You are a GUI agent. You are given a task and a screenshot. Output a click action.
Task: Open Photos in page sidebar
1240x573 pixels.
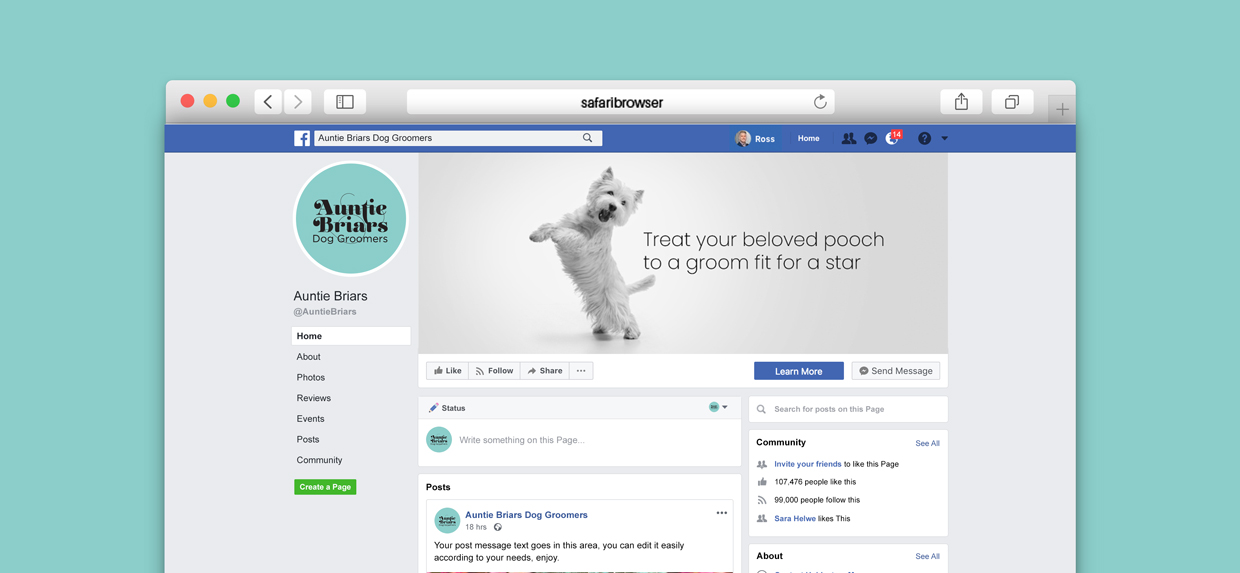click(310, 378)
